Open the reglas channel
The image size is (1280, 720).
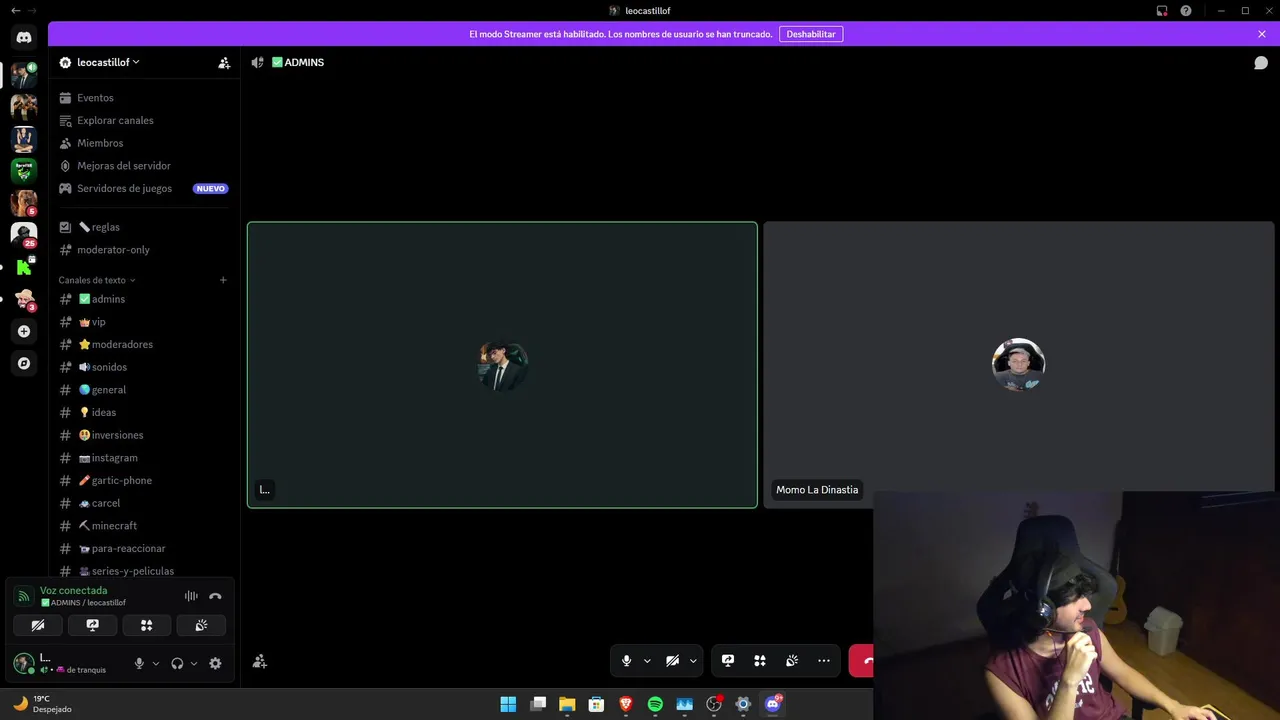pos(144,227)
